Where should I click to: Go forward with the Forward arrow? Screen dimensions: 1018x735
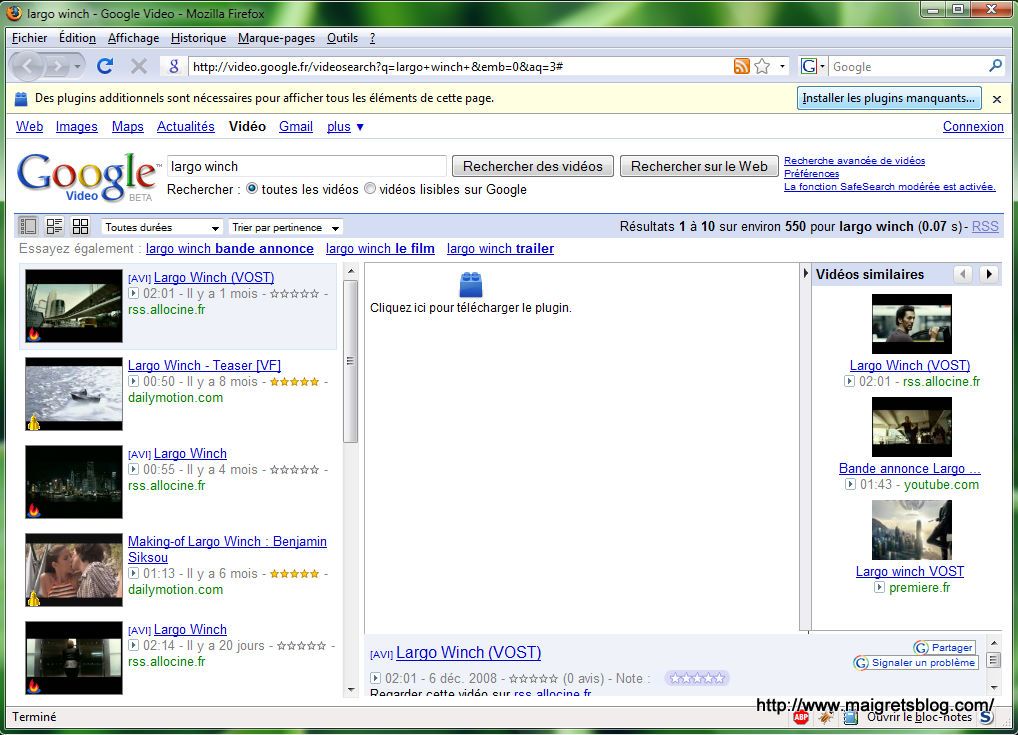[x=58, y=66]
